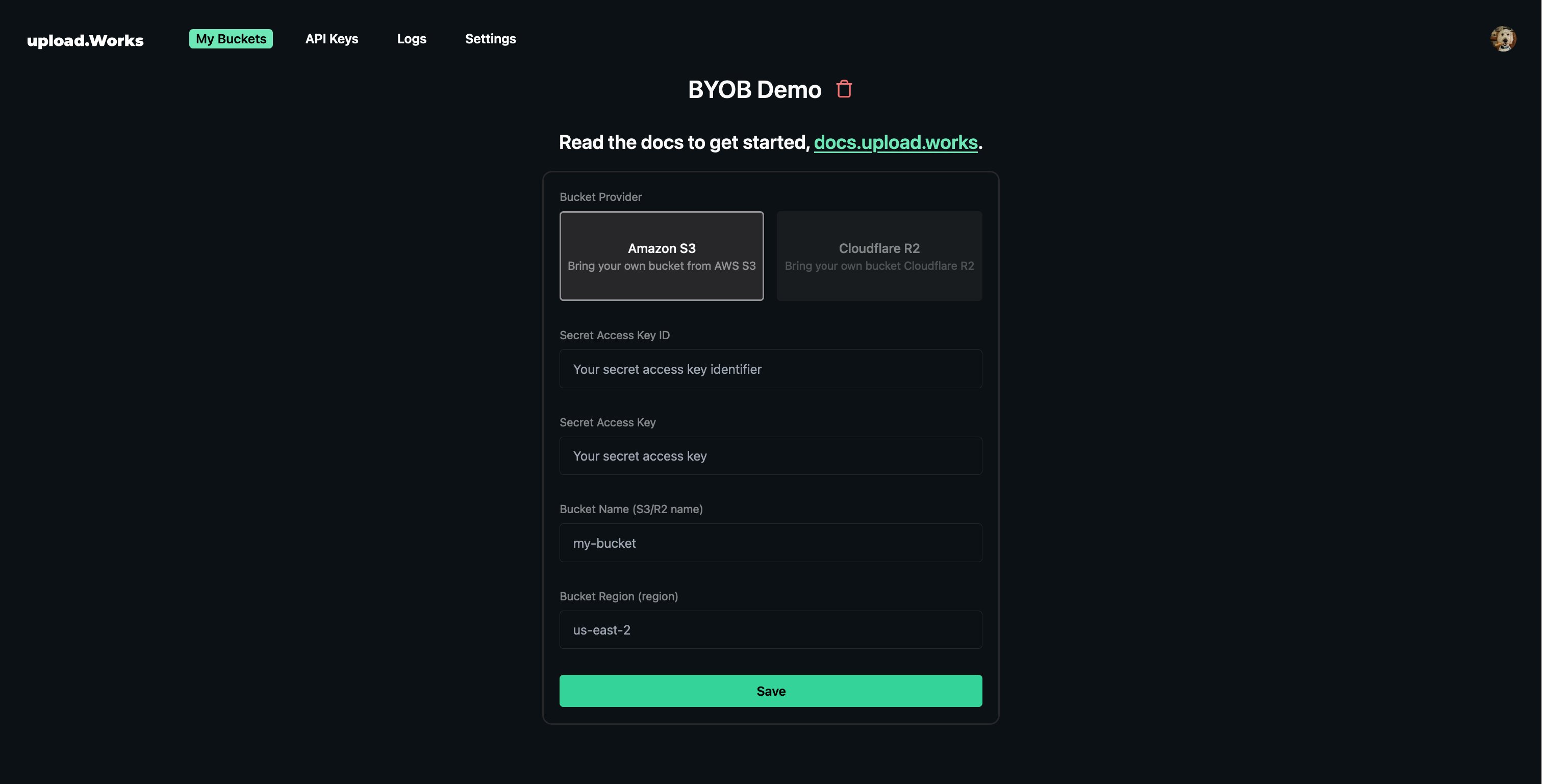
Task: Choose Cloudflare R2 as bucket provider
Action: tap(879, 256)
